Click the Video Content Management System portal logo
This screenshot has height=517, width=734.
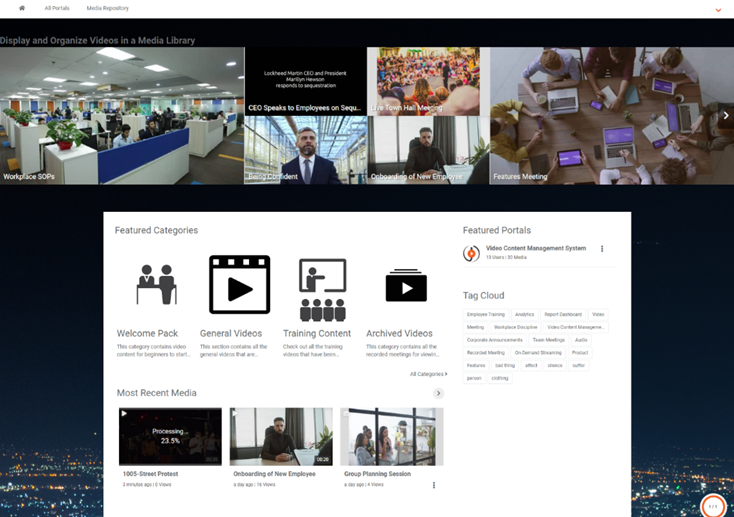tap(471, 253)
